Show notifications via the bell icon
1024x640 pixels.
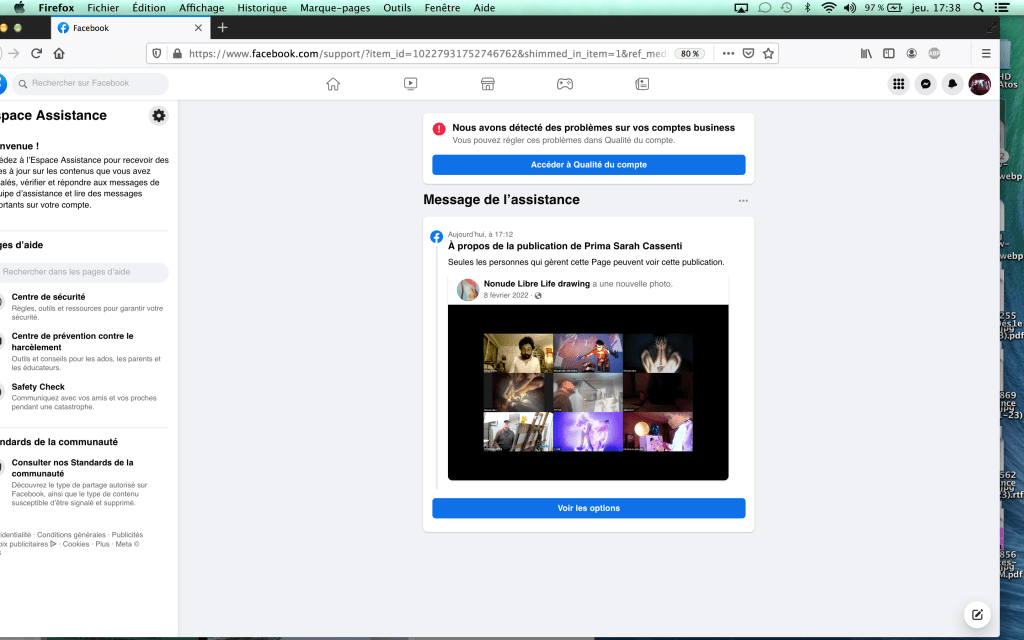(x=952, y=84)
